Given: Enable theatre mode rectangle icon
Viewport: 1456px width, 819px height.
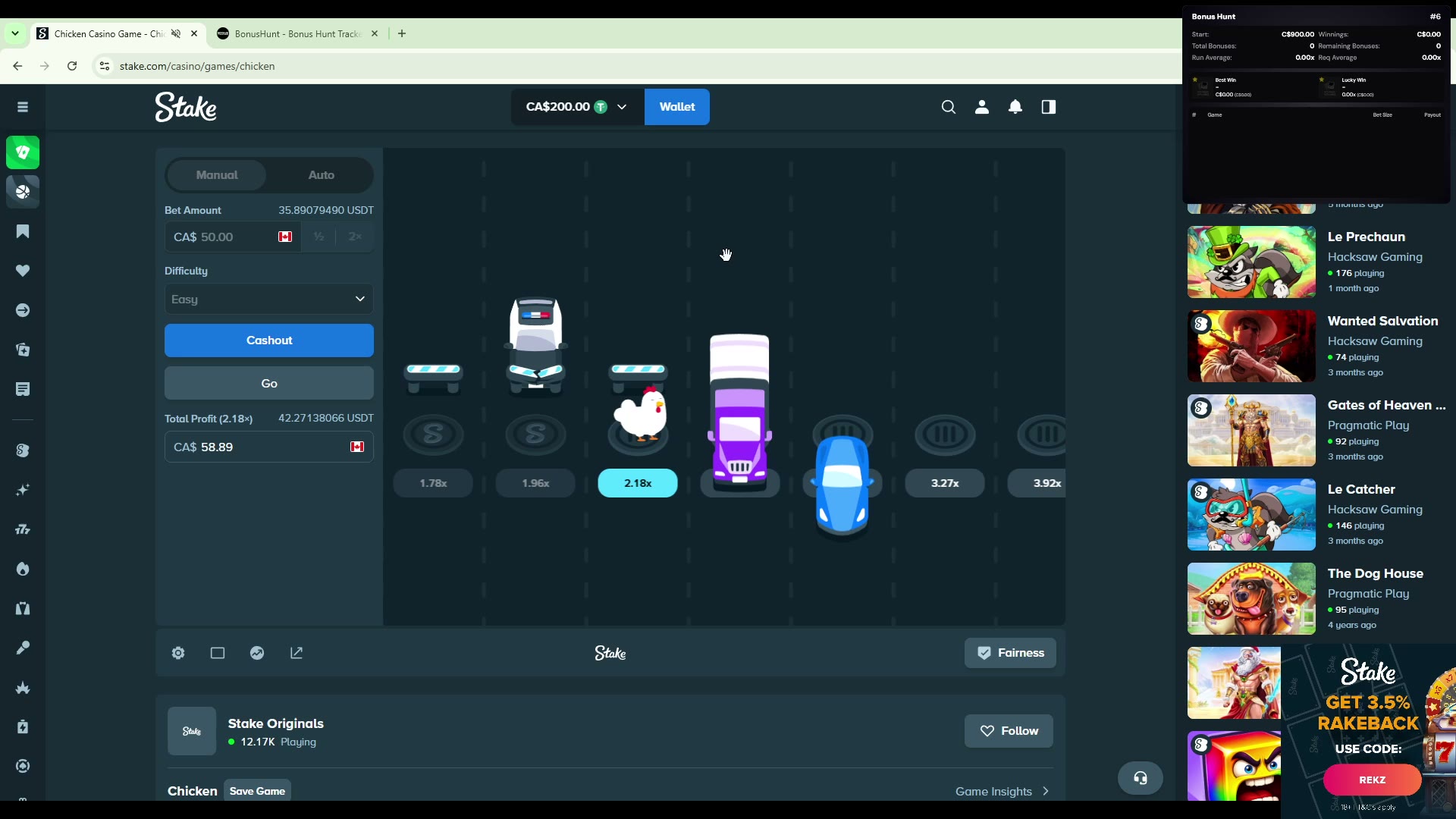Looking at the screenshot, I should (218, 653).
